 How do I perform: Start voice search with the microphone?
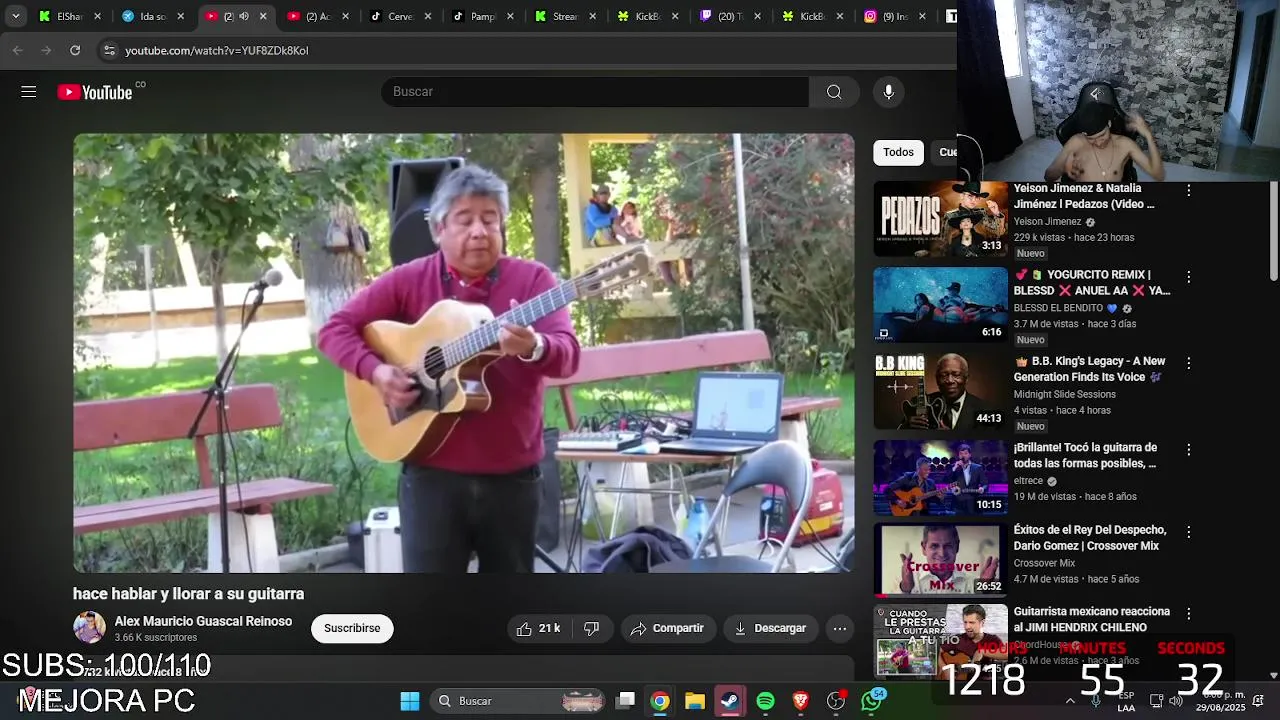[888, 92]
